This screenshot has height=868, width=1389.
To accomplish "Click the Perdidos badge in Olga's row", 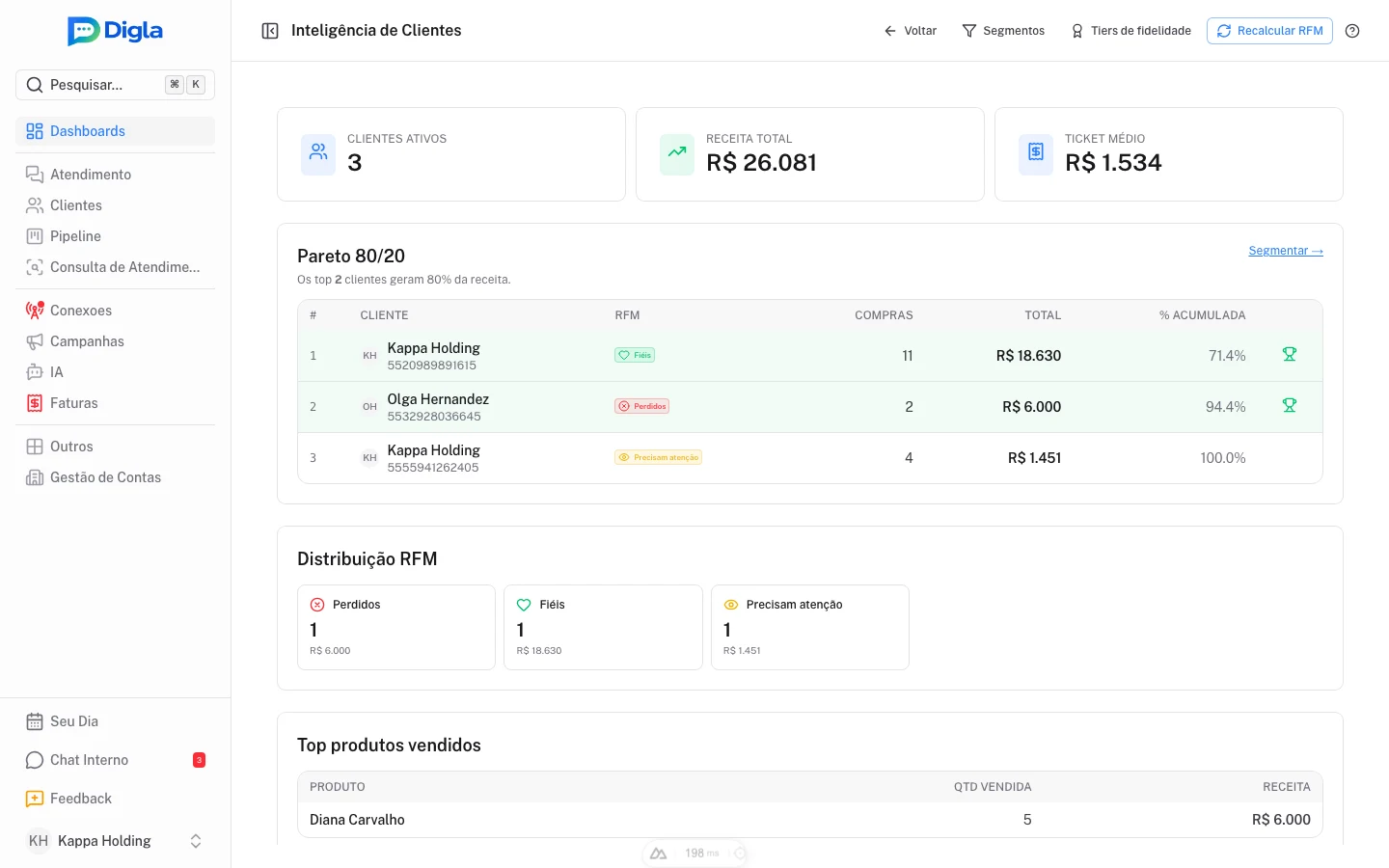I will (x=641, y=406).
